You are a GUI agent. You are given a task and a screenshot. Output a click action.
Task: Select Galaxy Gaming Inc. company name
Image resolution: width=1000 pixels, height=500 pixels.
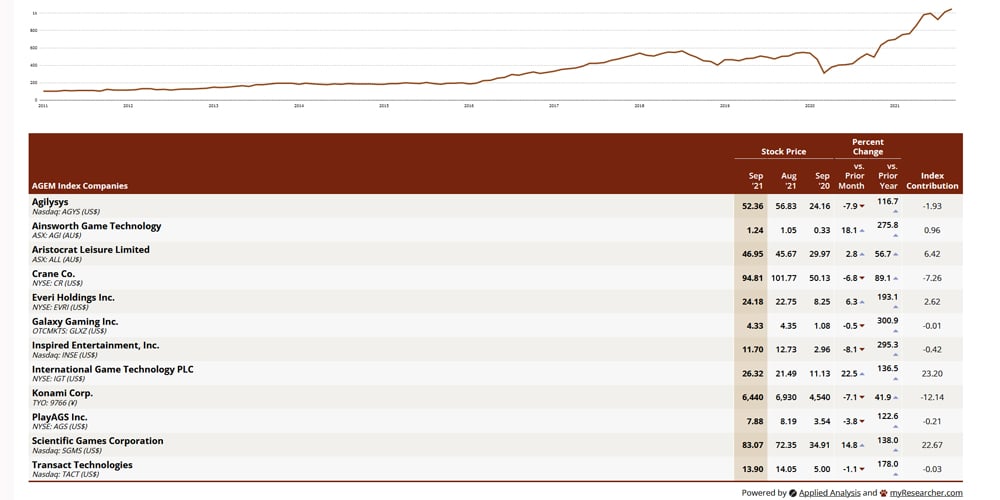(75, 321)
